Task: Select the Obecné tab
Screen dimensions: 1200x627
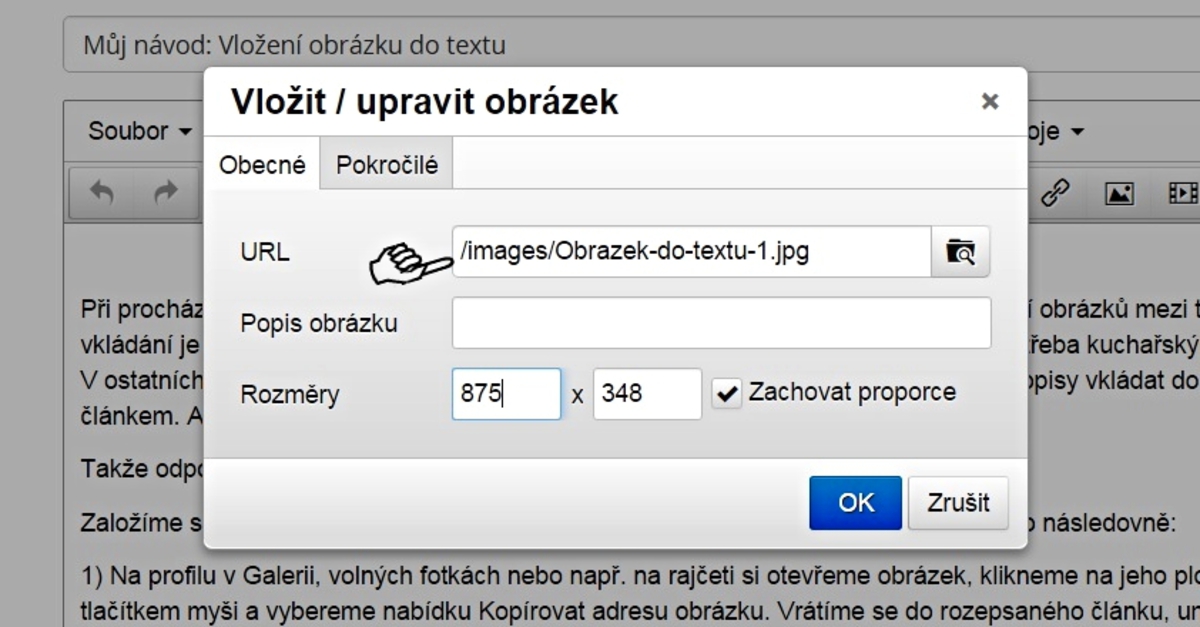Action: tap(262, 165)
